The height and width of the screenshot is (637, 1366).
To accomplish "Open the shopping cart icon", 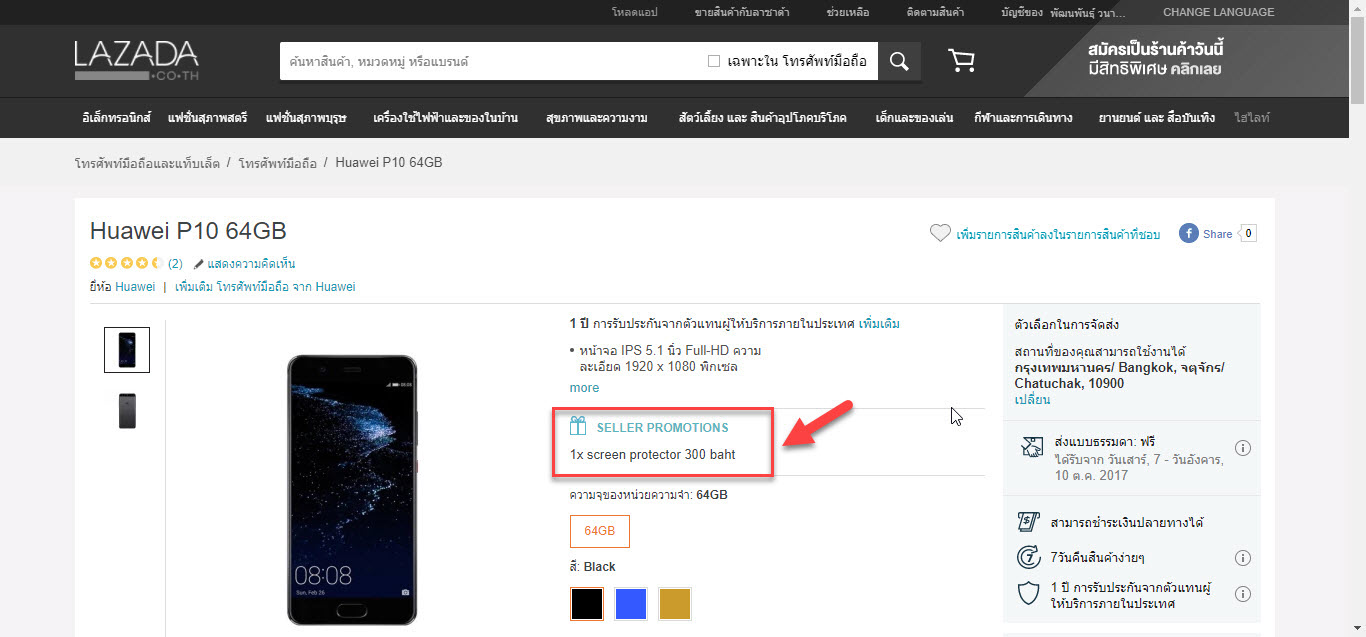I will 961,61.
